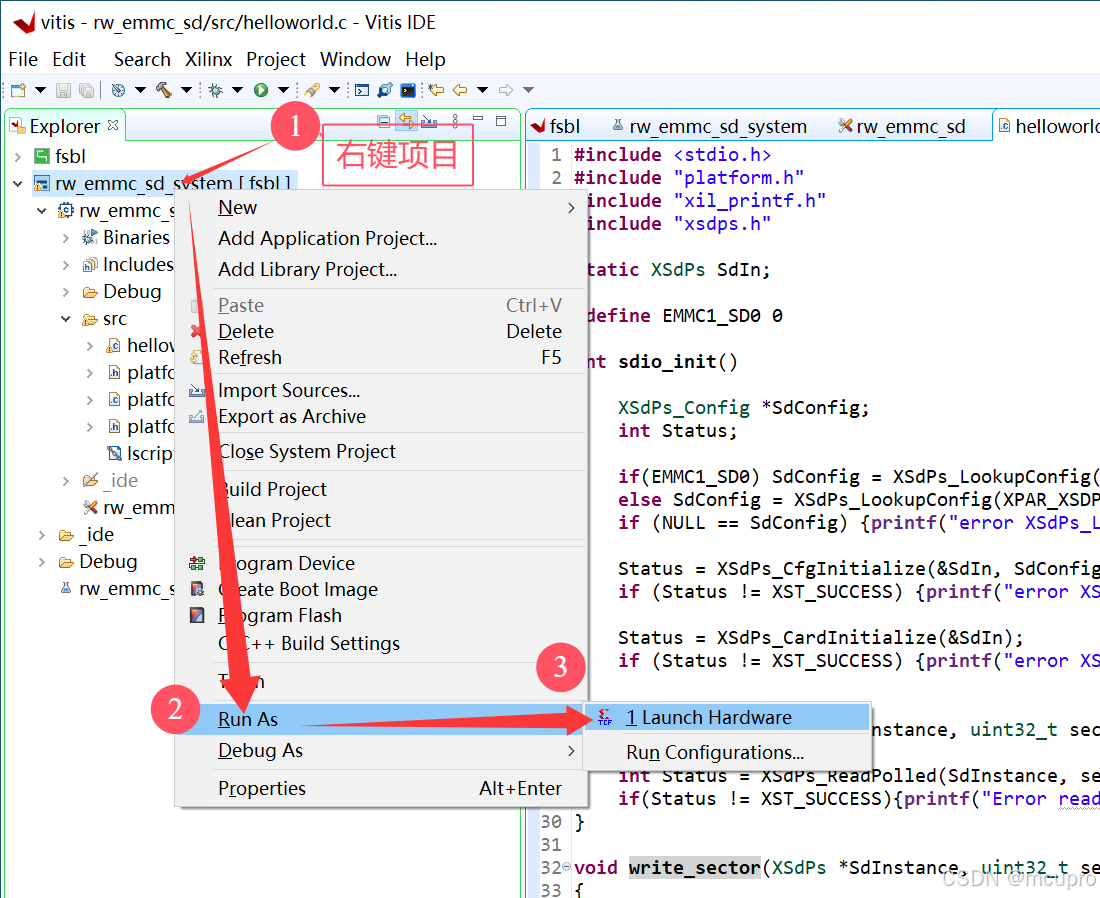Click Collapse All in Explorer panel
The image size is (1100, 898).
pos(384,121)
